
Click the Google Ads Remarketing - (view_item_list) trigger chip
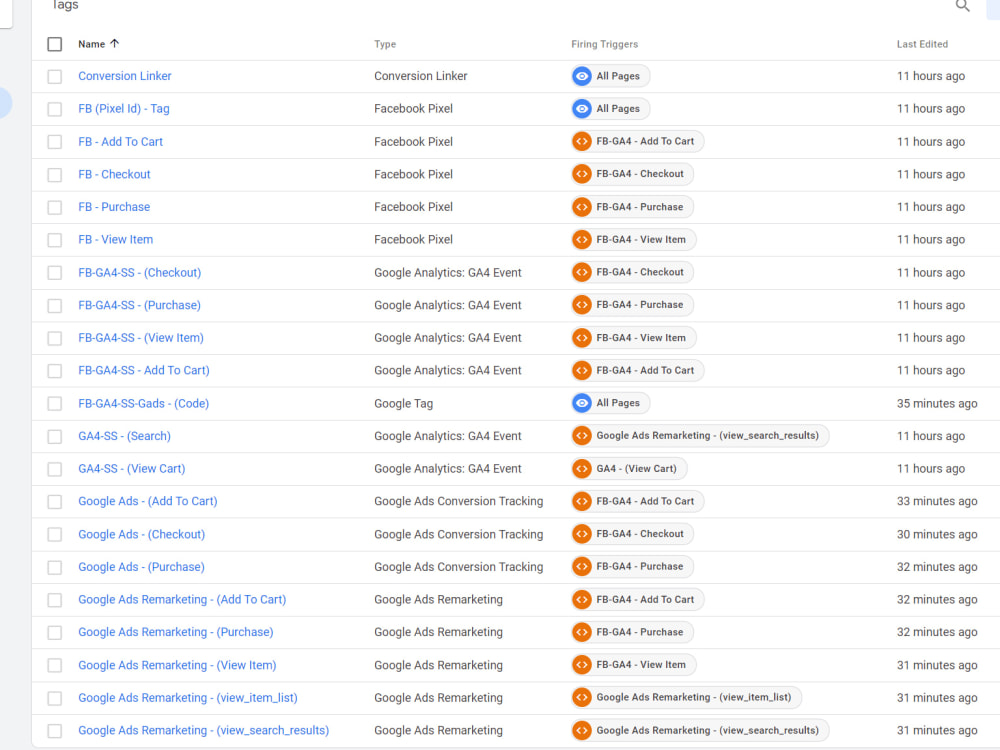coord(686,697)
